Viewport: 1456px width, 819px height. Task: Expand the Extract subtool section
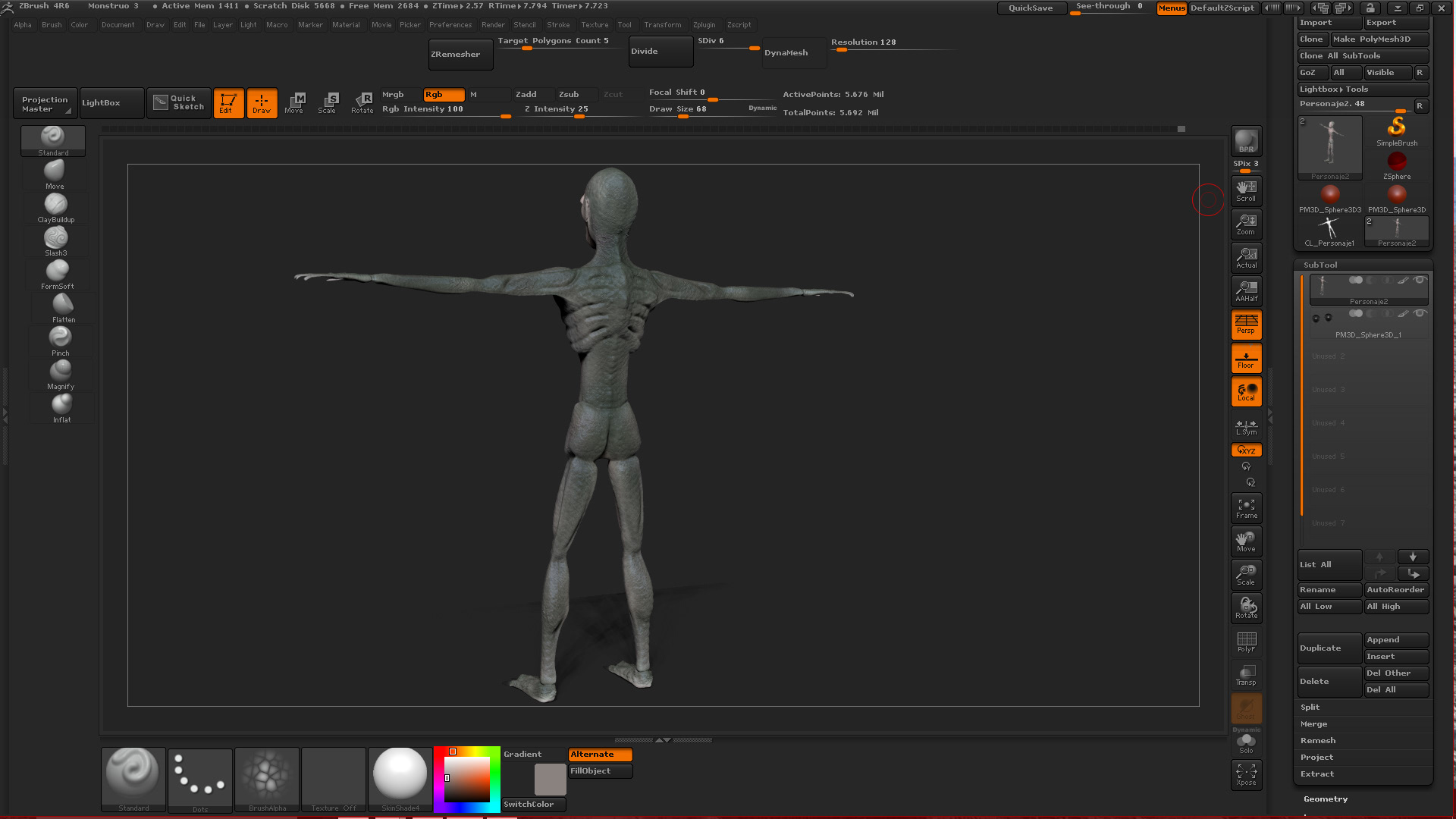1317,773
